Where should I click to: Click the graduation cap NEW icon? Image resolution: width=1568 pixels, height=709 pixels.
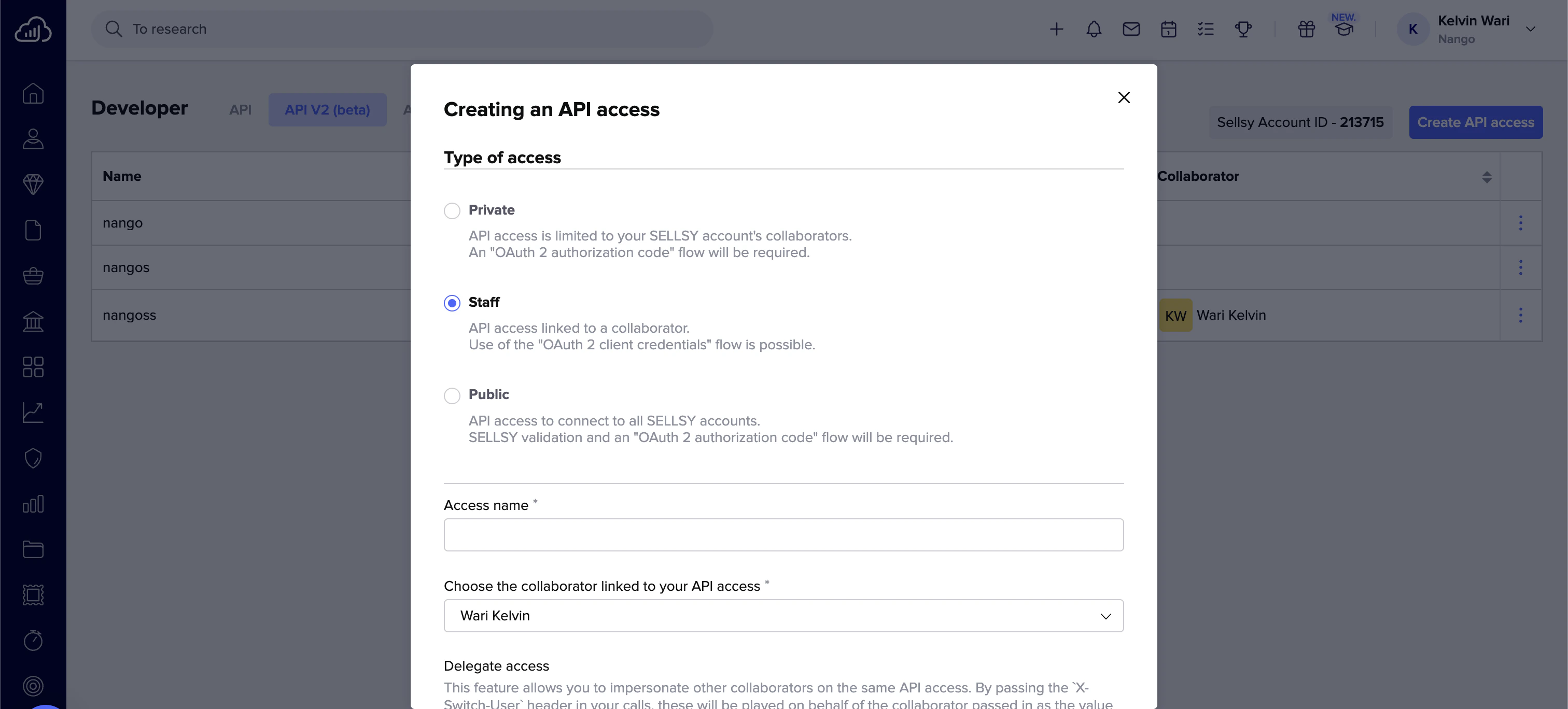(1344, 28)
